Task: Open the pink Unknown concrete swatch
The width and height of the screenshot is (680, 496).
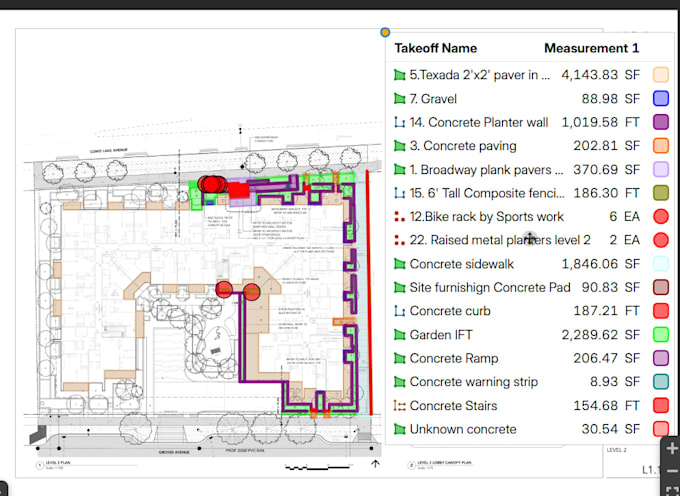Action: 661,429
